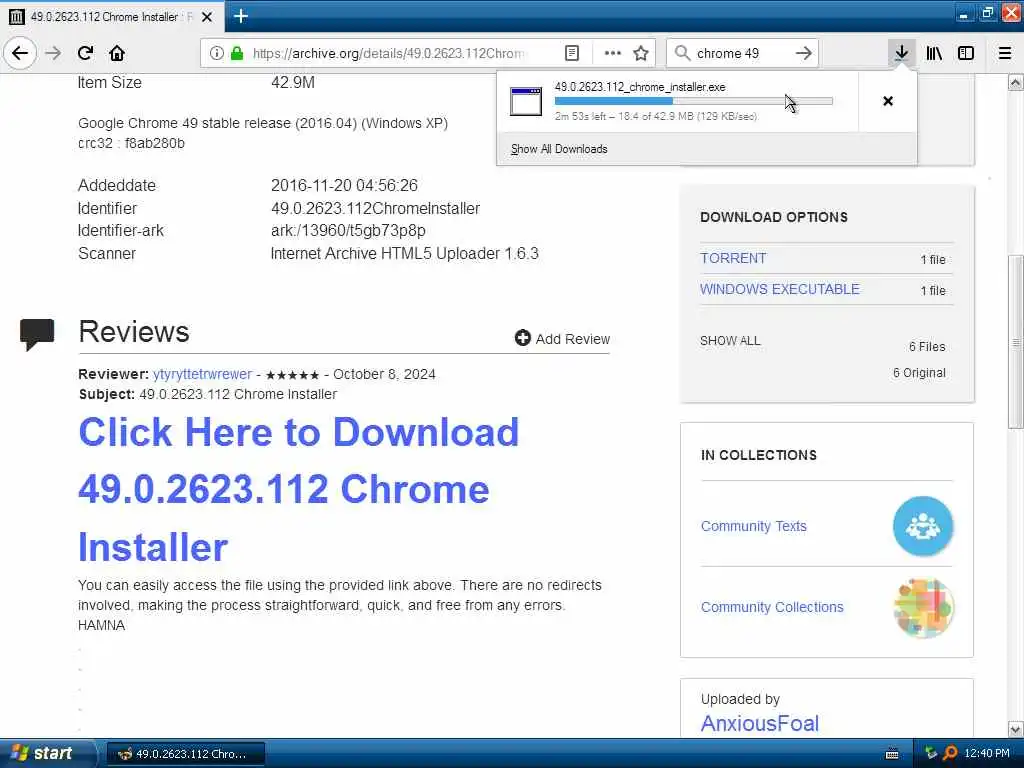Close the 49.0.2623.112 Chrome Installer tab
Screen dimensions: 1024x768
coord(207,17)
